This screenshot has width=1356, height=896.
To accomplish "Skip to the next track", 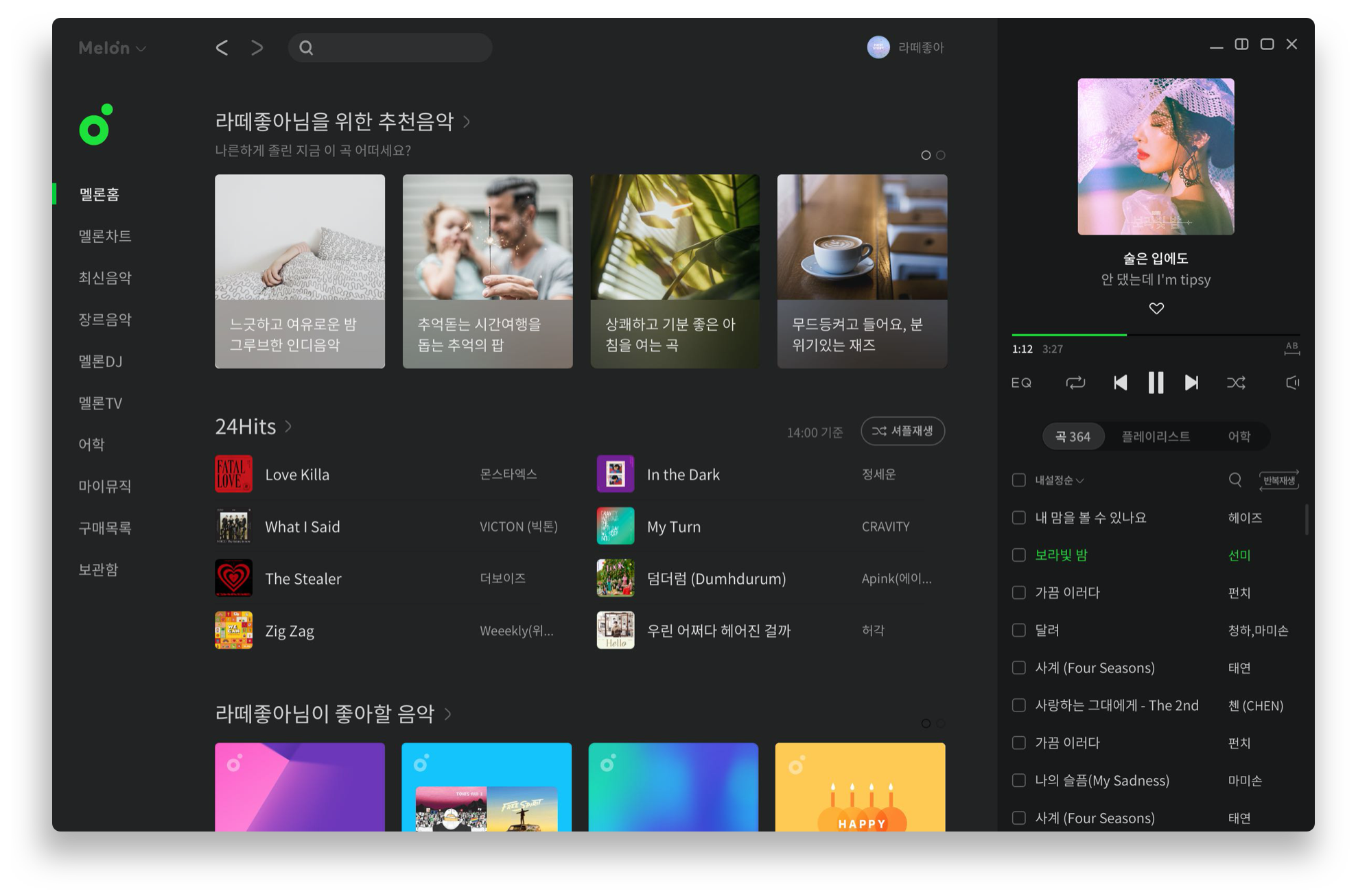I will (1192, 382).
